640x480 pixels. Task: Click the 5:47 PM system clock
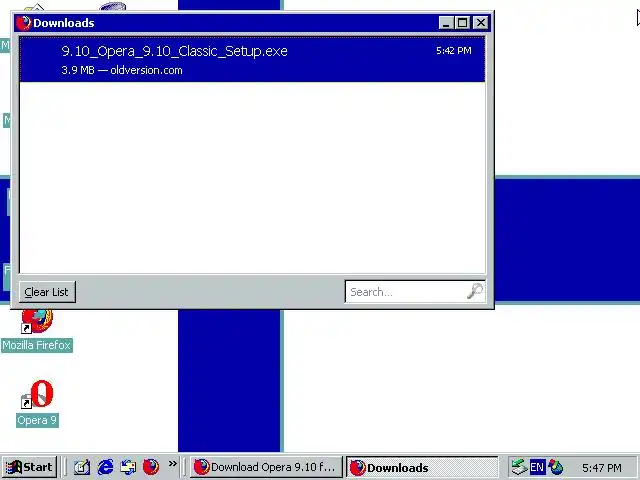pyautogui.click(x=602, y=467)
